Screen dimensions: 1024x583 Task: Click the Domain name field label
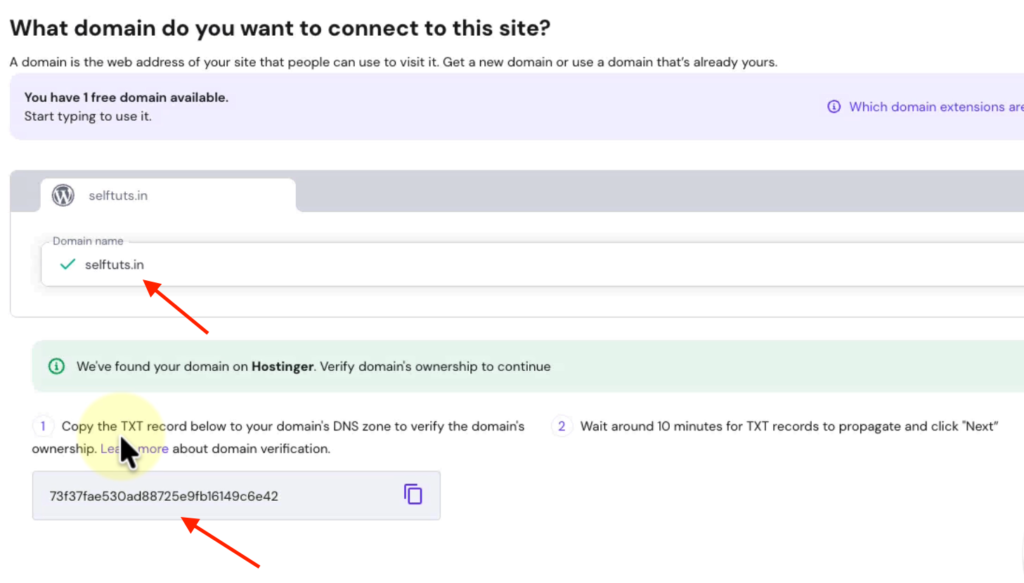[x=86, y=241]
